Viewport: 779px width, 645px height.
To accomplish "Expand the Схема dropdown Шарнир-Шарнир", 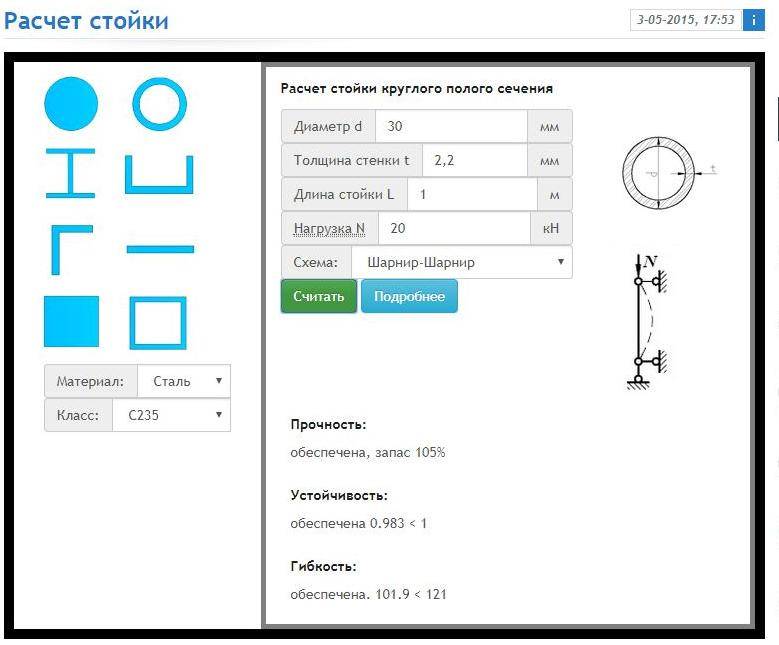I will (462, 262).
